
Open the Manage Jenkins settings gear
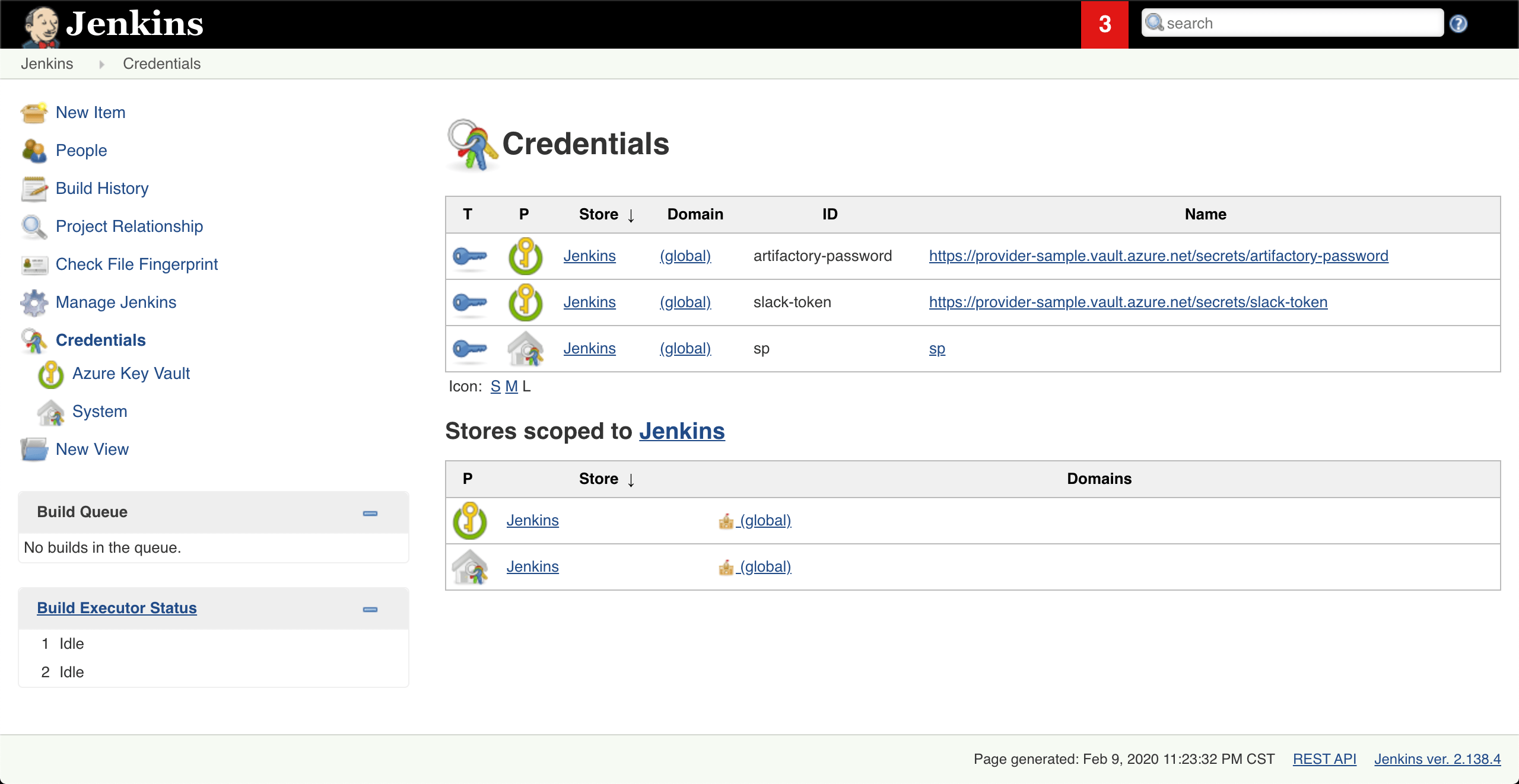pyautogui.click(x=34, y=302)
